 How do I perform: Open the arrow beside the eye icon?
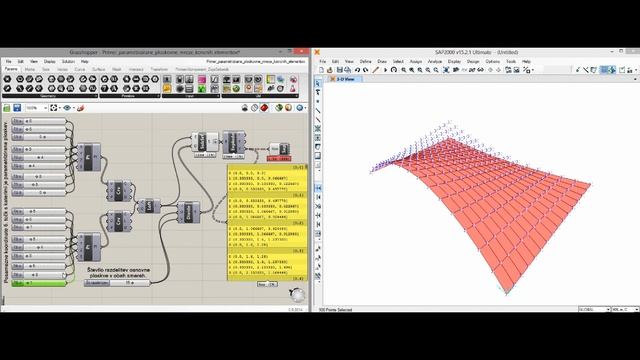coord(73,108)
